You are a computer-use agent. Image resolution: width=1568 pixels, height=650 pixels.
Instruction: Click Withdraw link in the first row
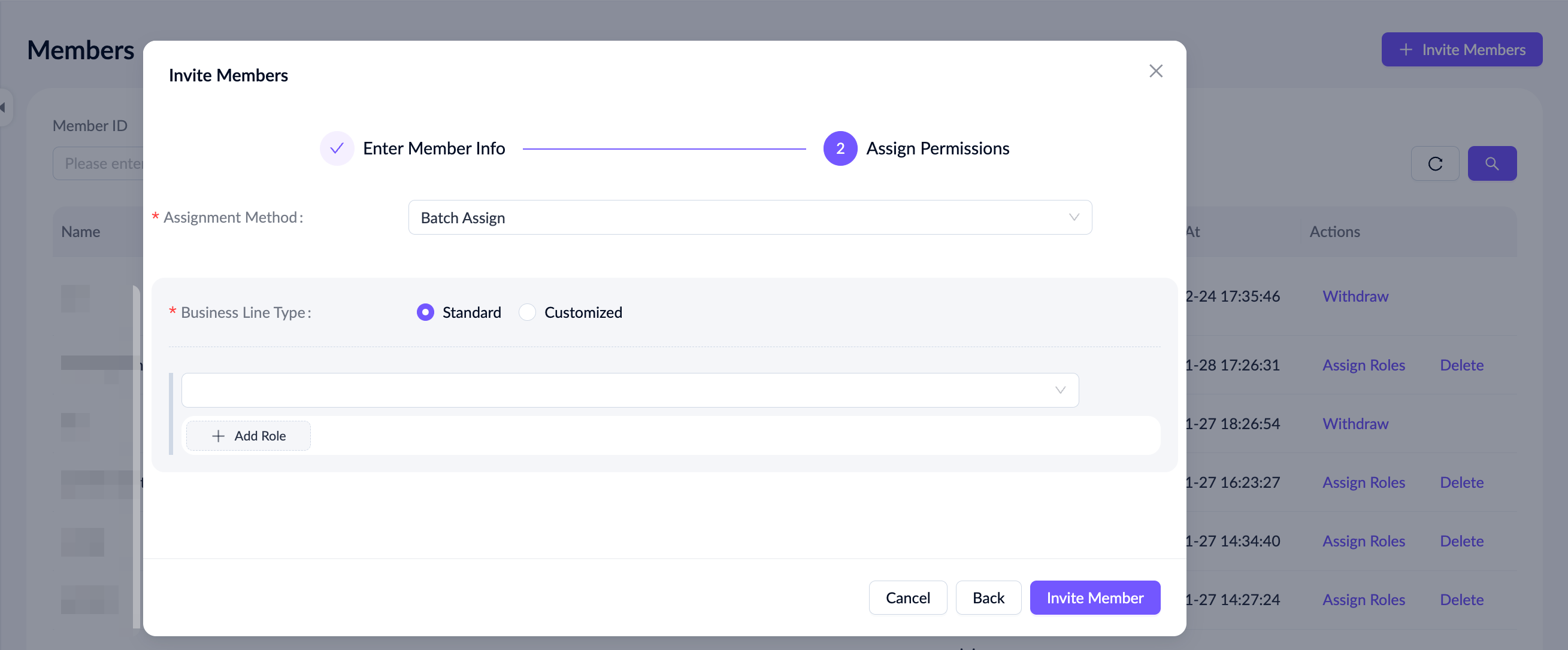coord(1355,296)
